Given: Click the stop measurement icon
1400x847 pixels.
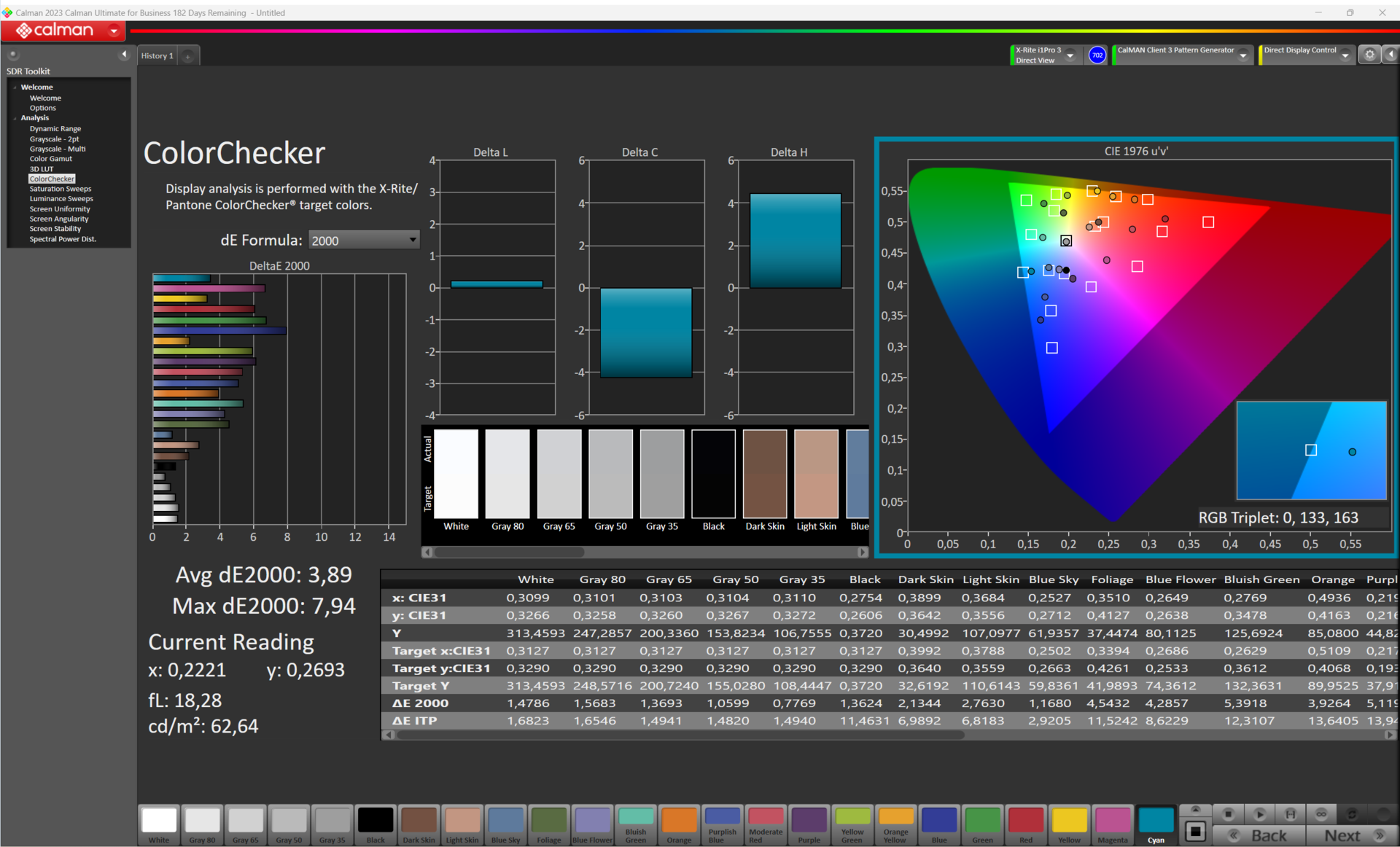Looking at the screenshot, I should pos(1228,814).
